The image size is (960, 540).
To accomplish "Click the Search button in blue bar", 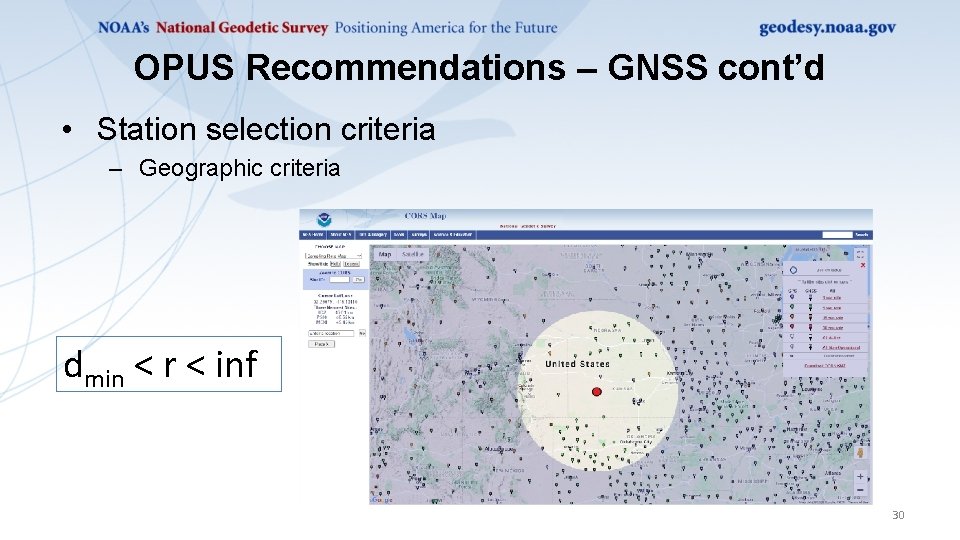I will (x=861, y=234).
